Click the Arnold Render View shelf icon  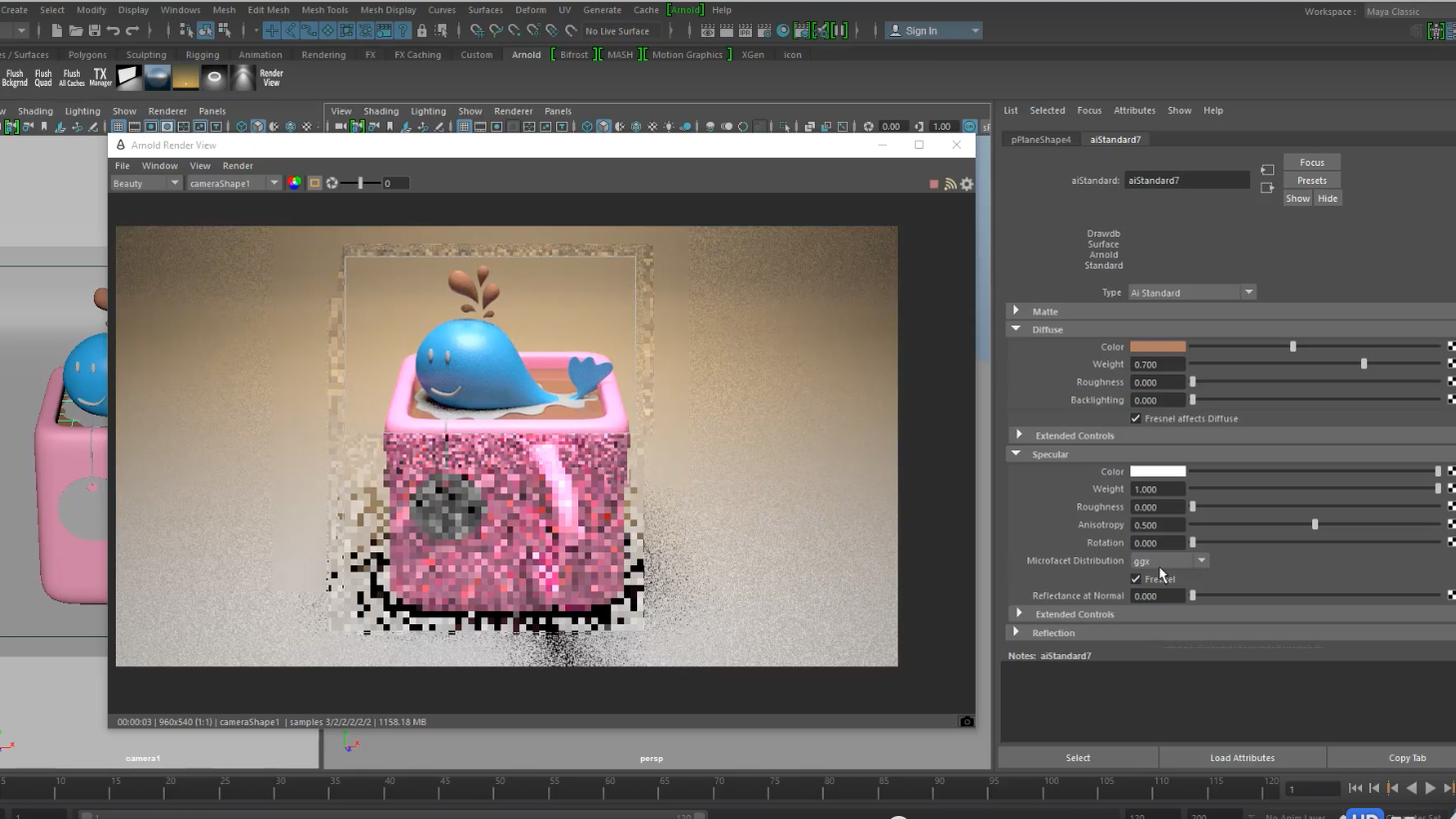(x=271, y=78)
